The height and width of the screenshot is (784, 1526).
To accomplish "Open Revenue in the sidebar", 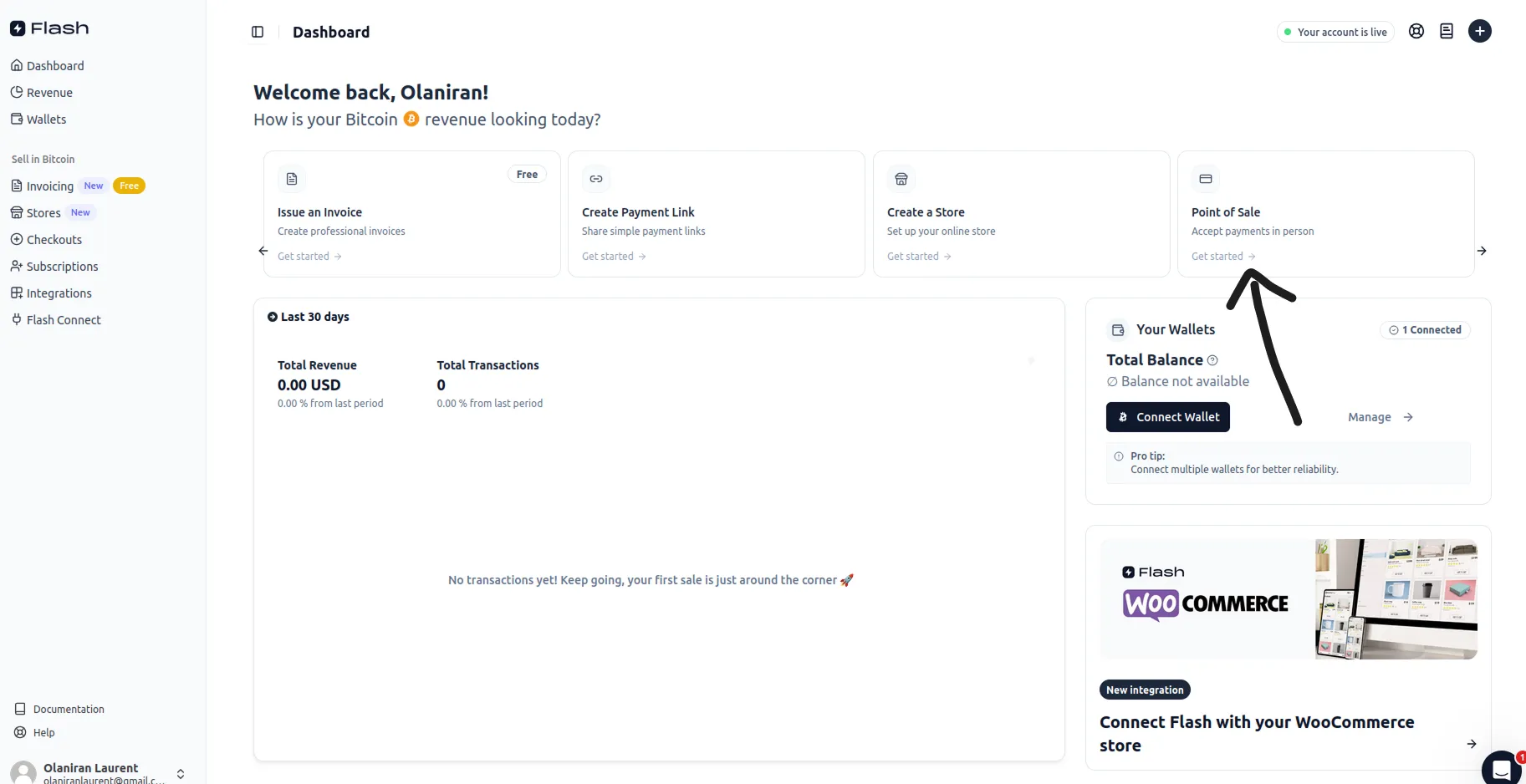I will (49, 93).
